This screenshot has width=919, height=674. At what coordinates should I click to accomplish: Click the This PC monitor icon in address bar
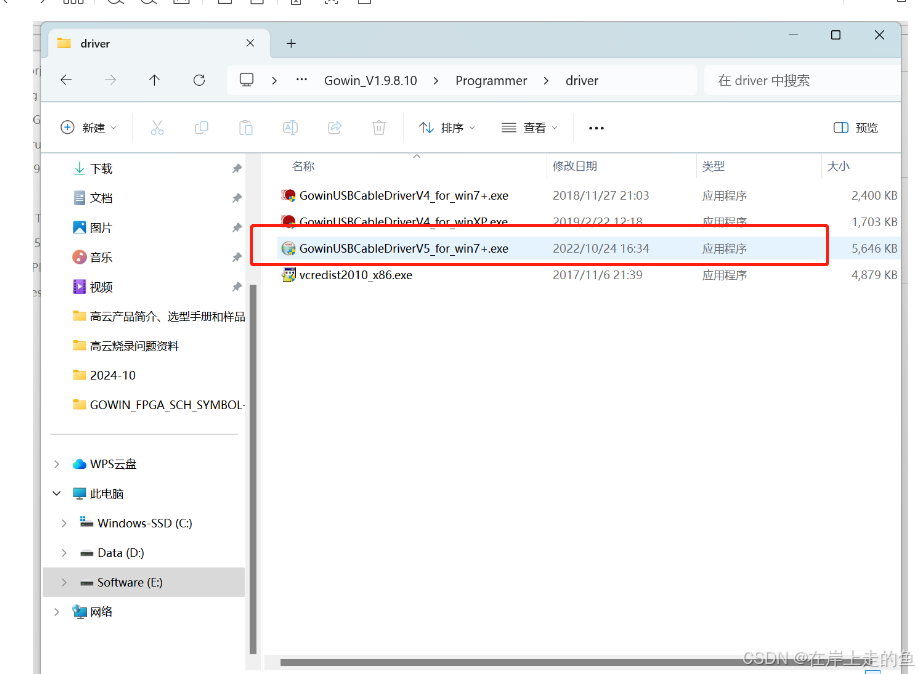click(247, 80)
